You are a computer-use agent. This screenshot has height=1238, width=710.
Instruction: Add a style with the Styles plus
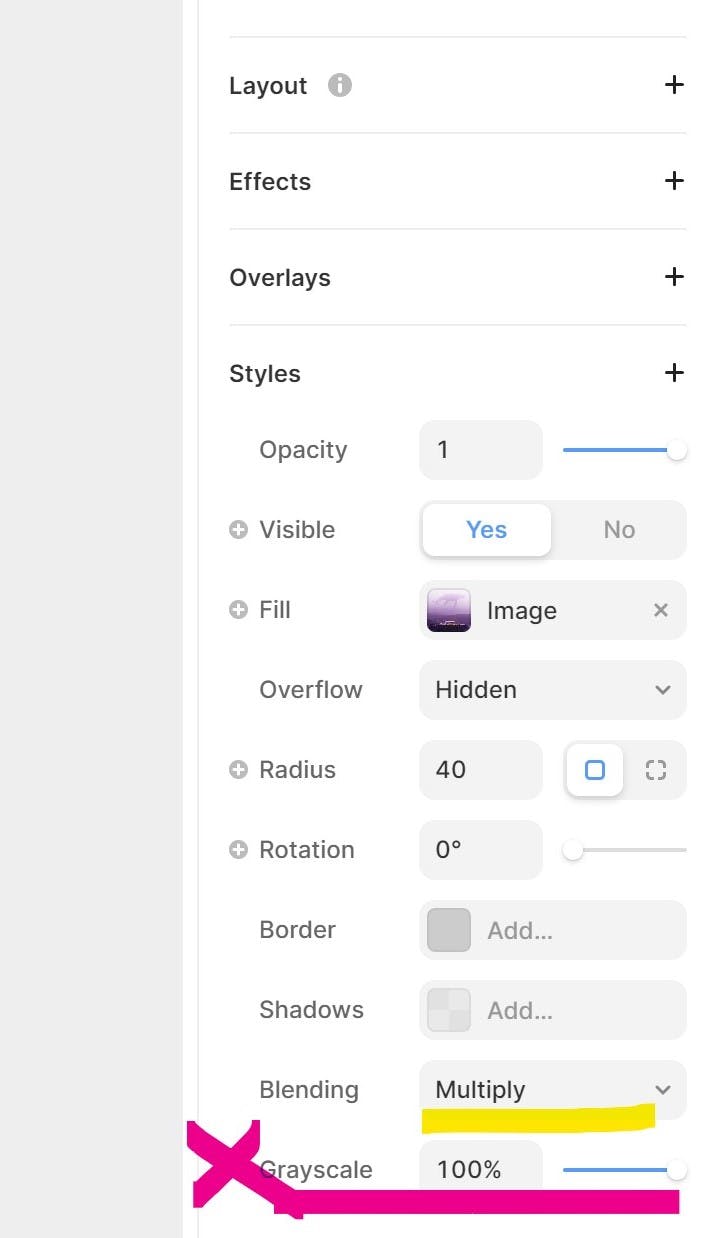click(674, 373)
